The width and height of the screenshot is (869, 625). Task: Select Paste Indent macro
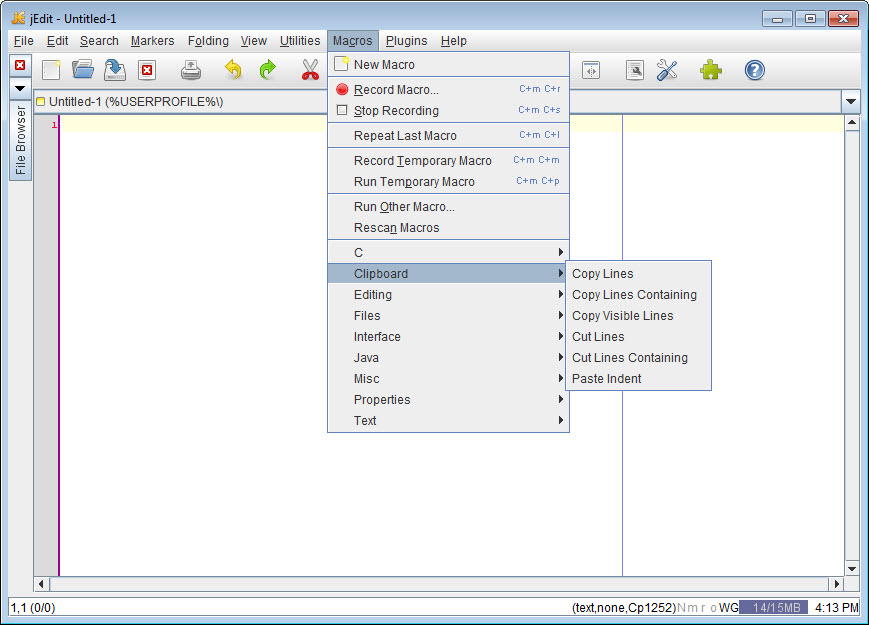point(638,379)
